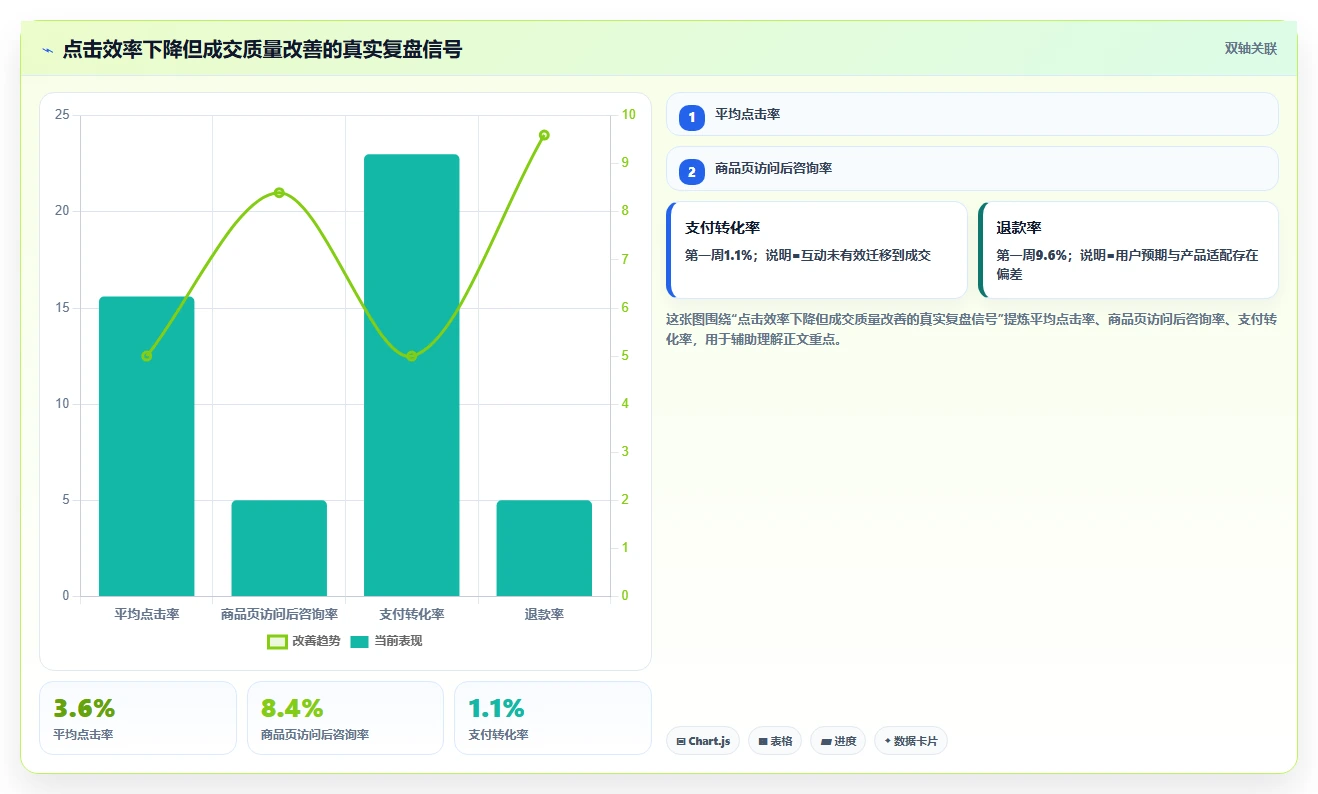This screenshot has width=1318, height=794.
Task: Toggle the 改善趋势 legend swatch
Action: (277, 641)
